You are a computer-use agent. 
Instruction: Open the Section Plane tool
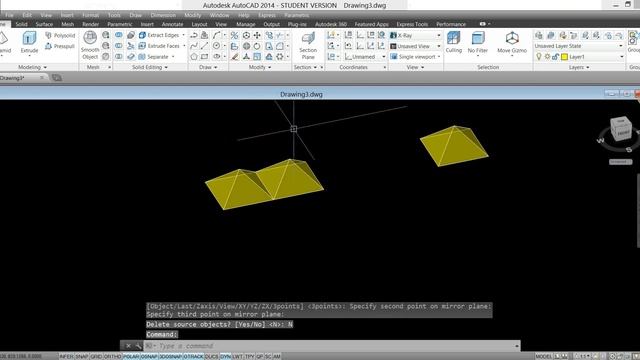point(308,46)
